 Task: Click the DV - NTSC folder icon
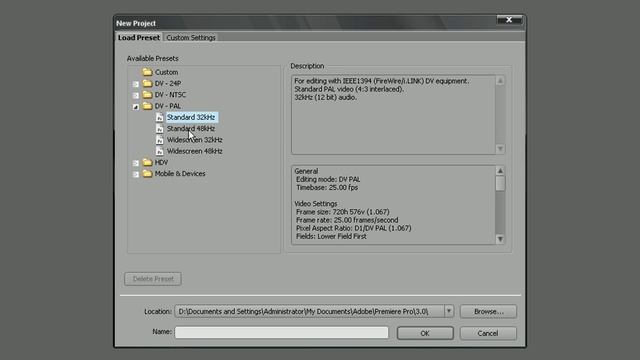(147, 94)
